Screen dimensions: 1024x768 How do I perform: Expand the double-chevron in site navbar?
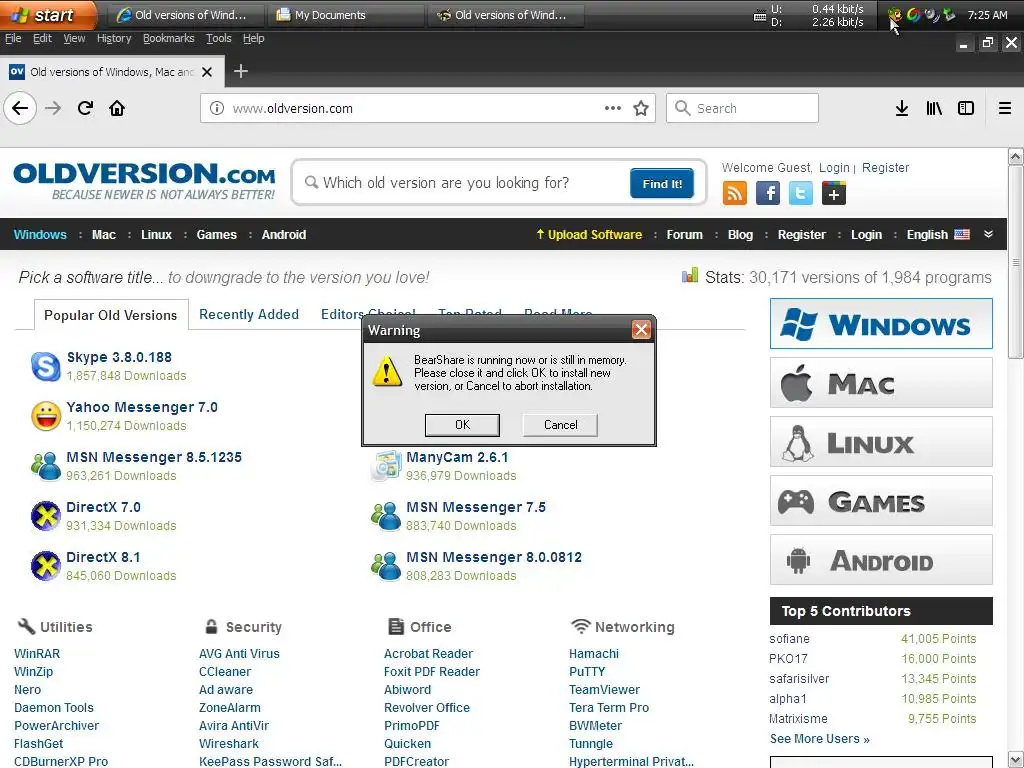tap(988, 234)
